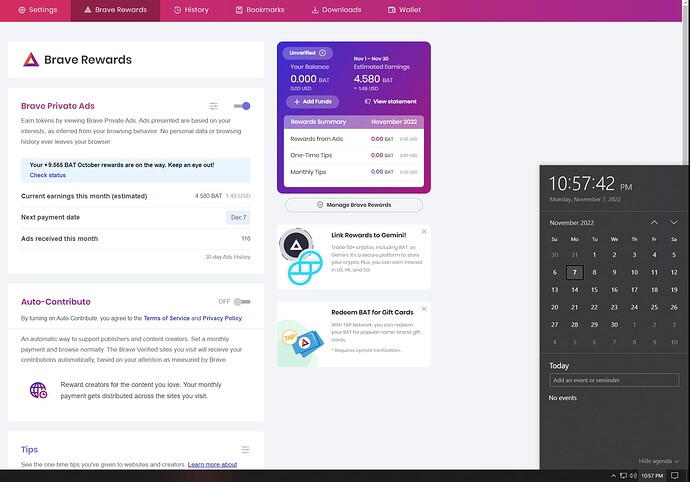The width and height of the screenshot is (690, 482).
Task: Toggle Brave Private Ads switch off
Action: pyautogui.click(x=242, y=106)
